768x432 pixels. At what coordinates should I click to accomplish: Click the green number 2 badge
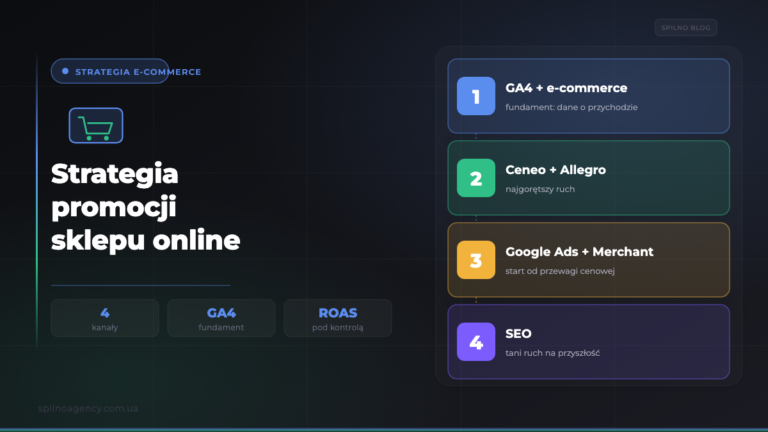(476, 178)
